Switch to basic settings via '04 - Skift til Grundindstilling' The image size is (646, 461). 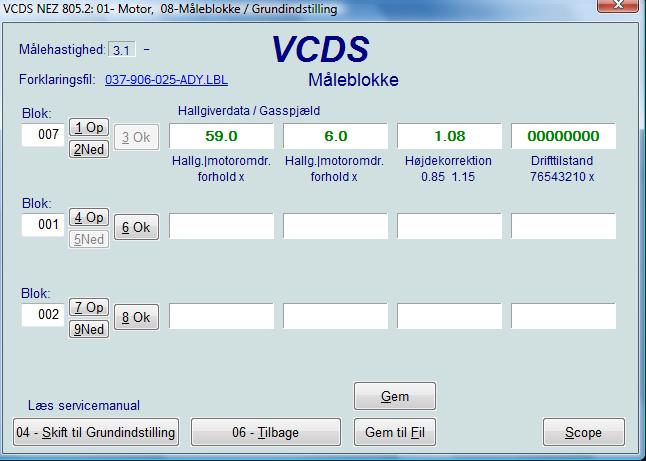coord(95,432)
